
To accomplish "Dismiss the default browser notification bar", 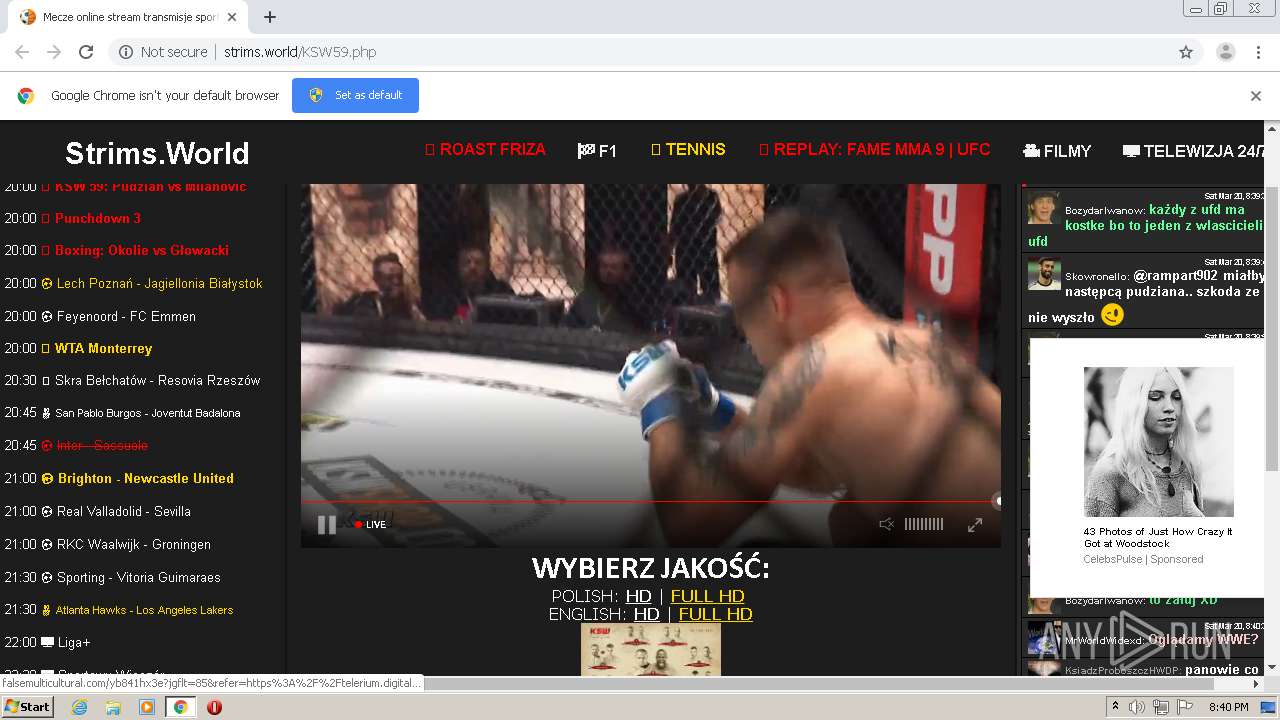I will (x=1256, y=96).
